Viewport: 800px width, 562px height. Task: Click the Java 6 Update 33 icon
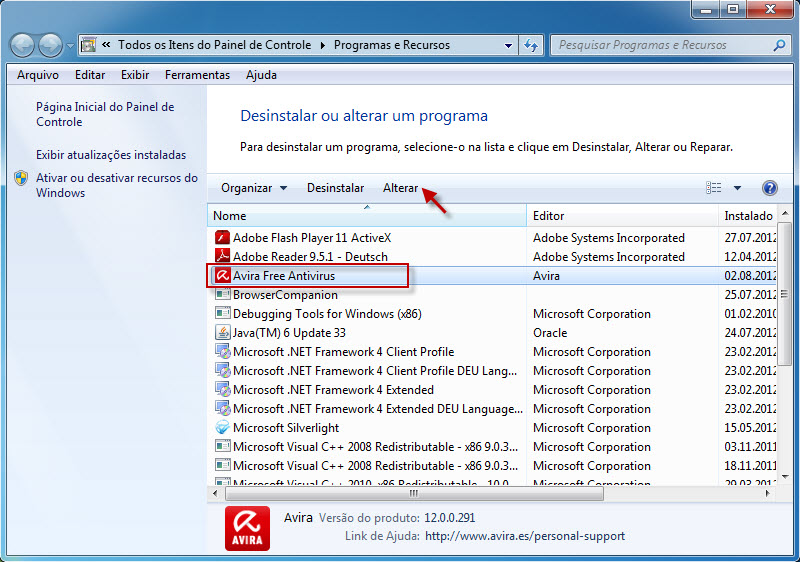point(222,333)
